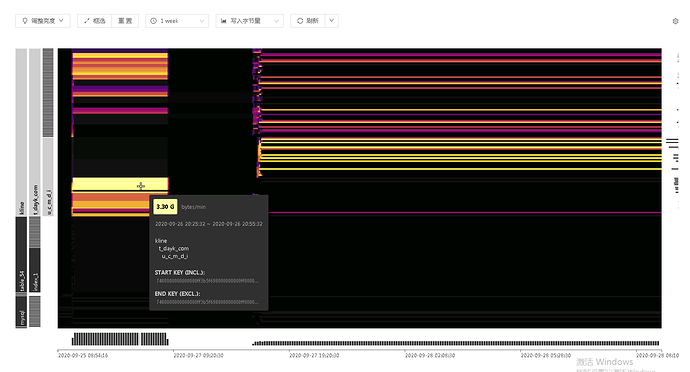
Task: Click the 2020-09-27 19:20:30 axis label
Action: (314, 355)
